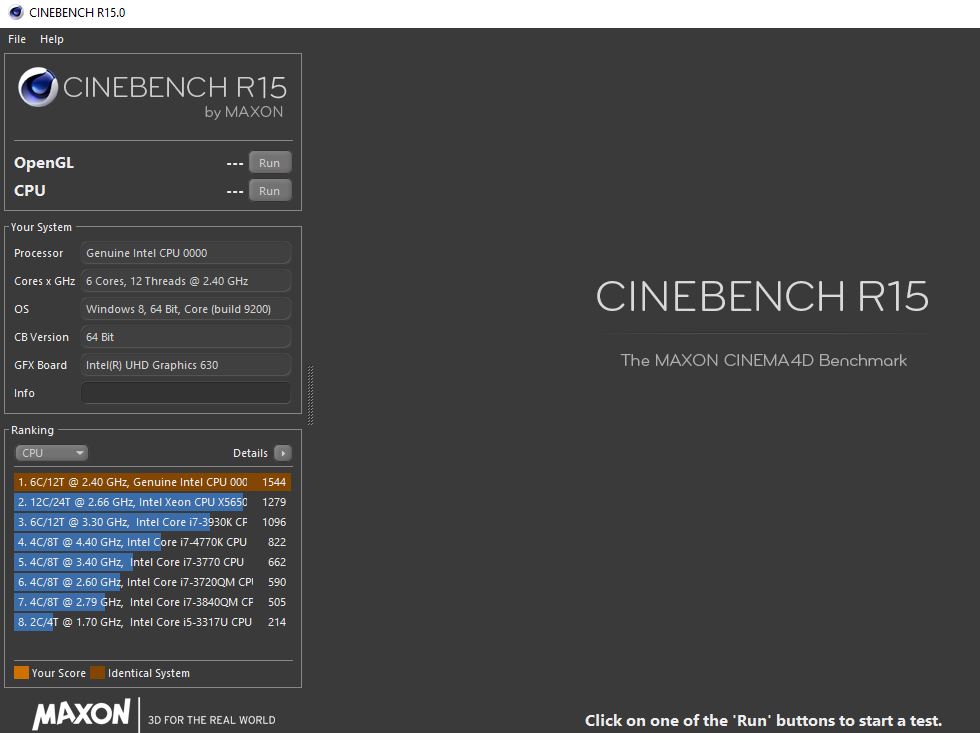Click the Processor field showing Genuine Intel CPU

click(x=186, y=253)
